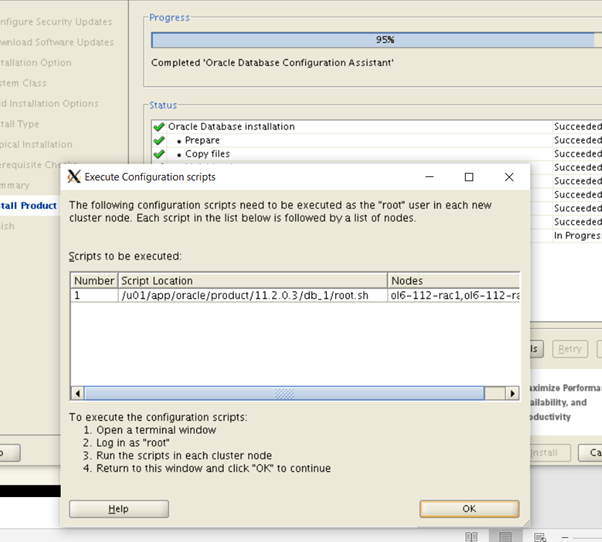Maximize the Execute Configuration scripts dialog
The height and width of the screenshot is (542, 602).
(468, 177)
